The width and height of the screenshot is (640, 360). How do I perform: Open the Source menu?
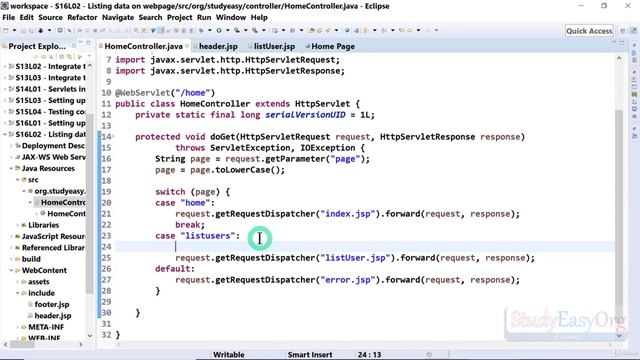[x=50, y=18]
